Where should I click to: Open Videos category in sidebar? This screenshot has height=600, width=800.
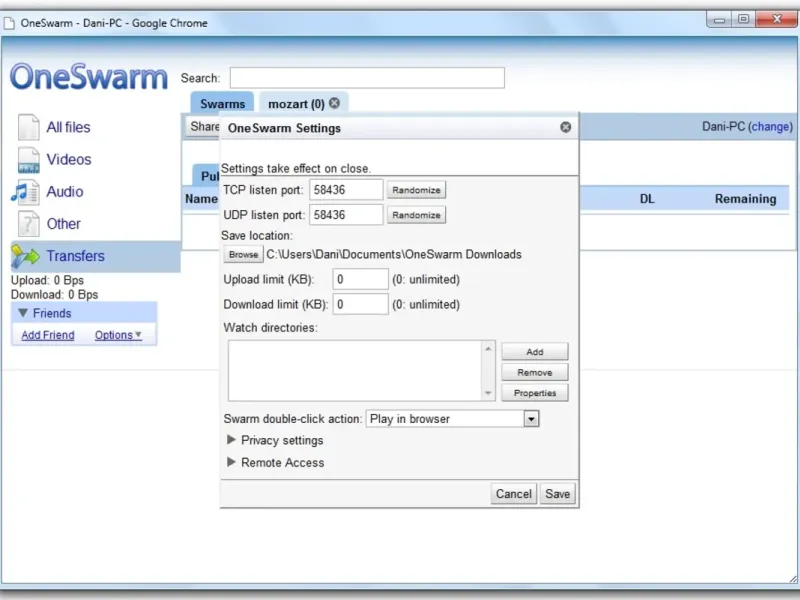pyautogui.click(x=69, y=159)
